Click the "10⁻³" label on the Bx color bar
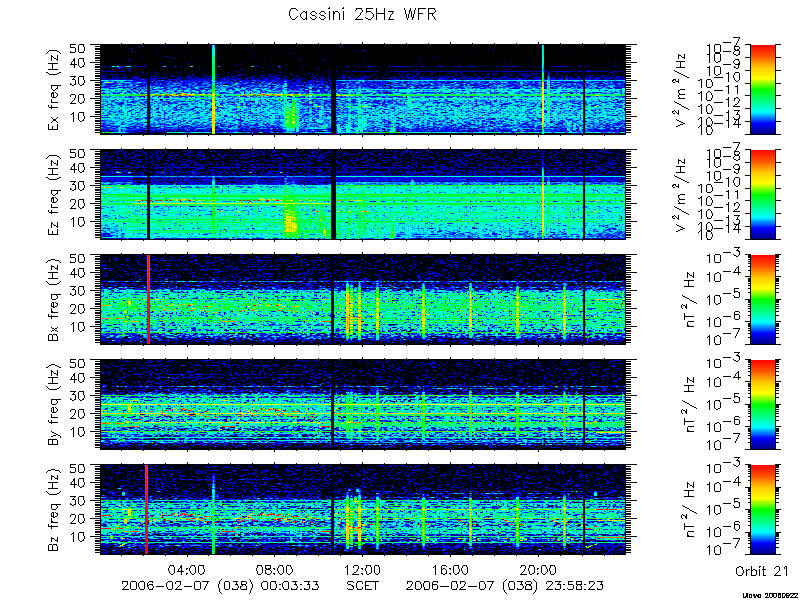 tap(724, 257)
